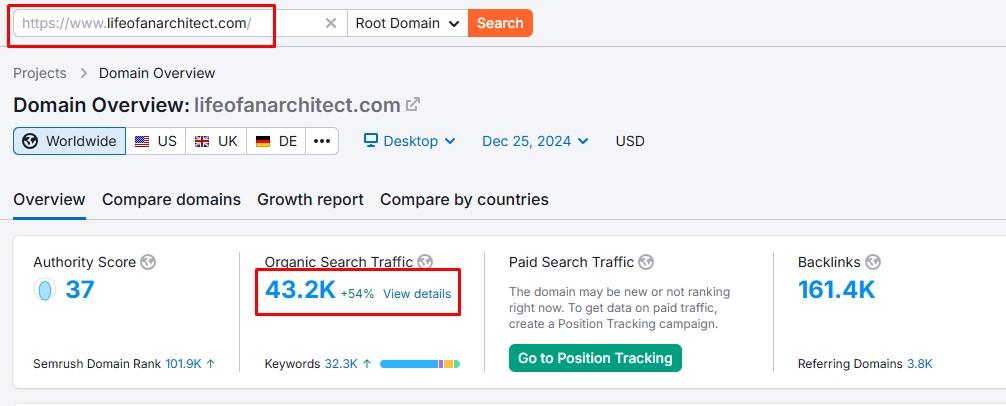The height and width of the screenshot is (406, 1006).
Task: Click the Keywords distribution color bar
Action: click(420, 364)
